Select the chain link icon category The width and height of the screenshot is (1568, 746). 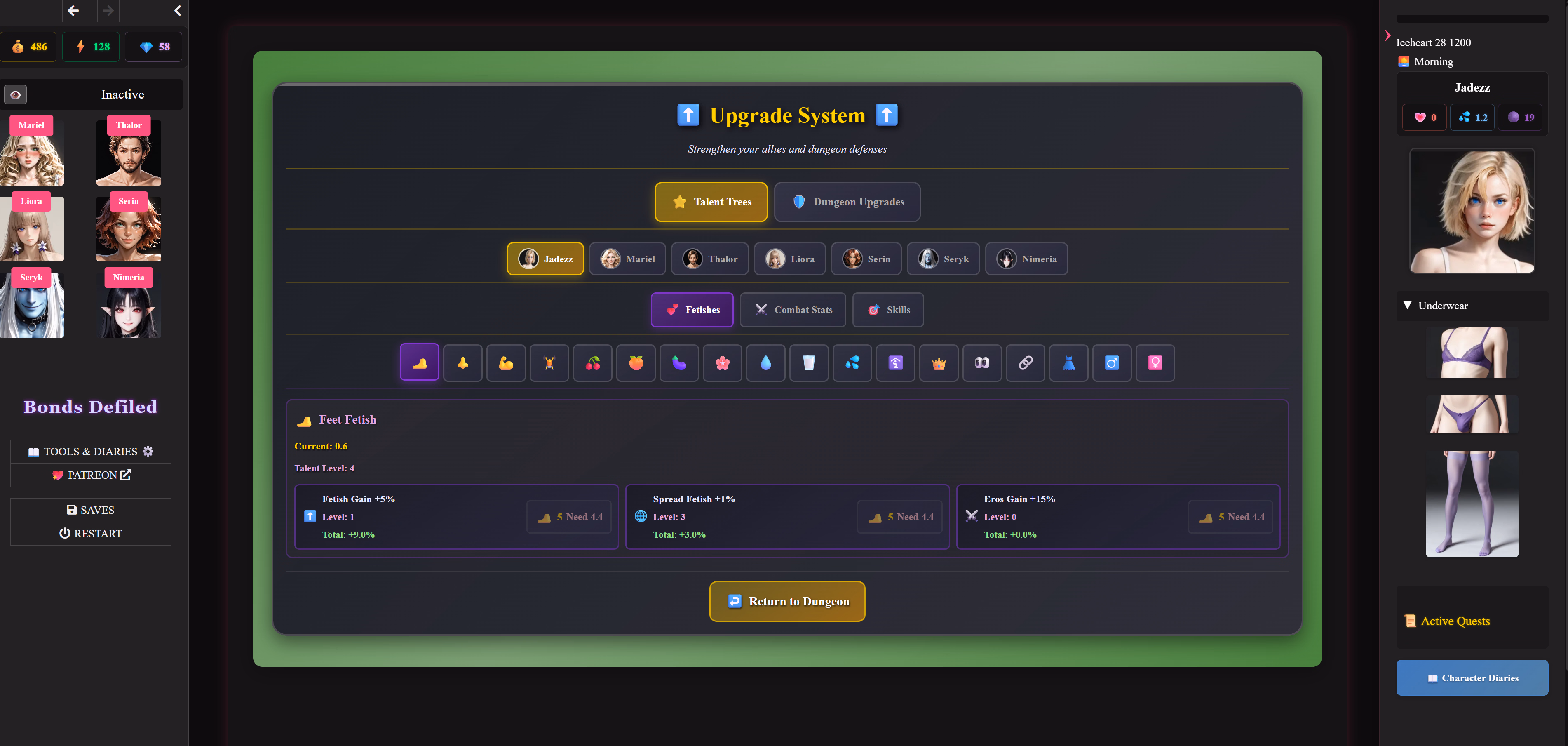1025,363
